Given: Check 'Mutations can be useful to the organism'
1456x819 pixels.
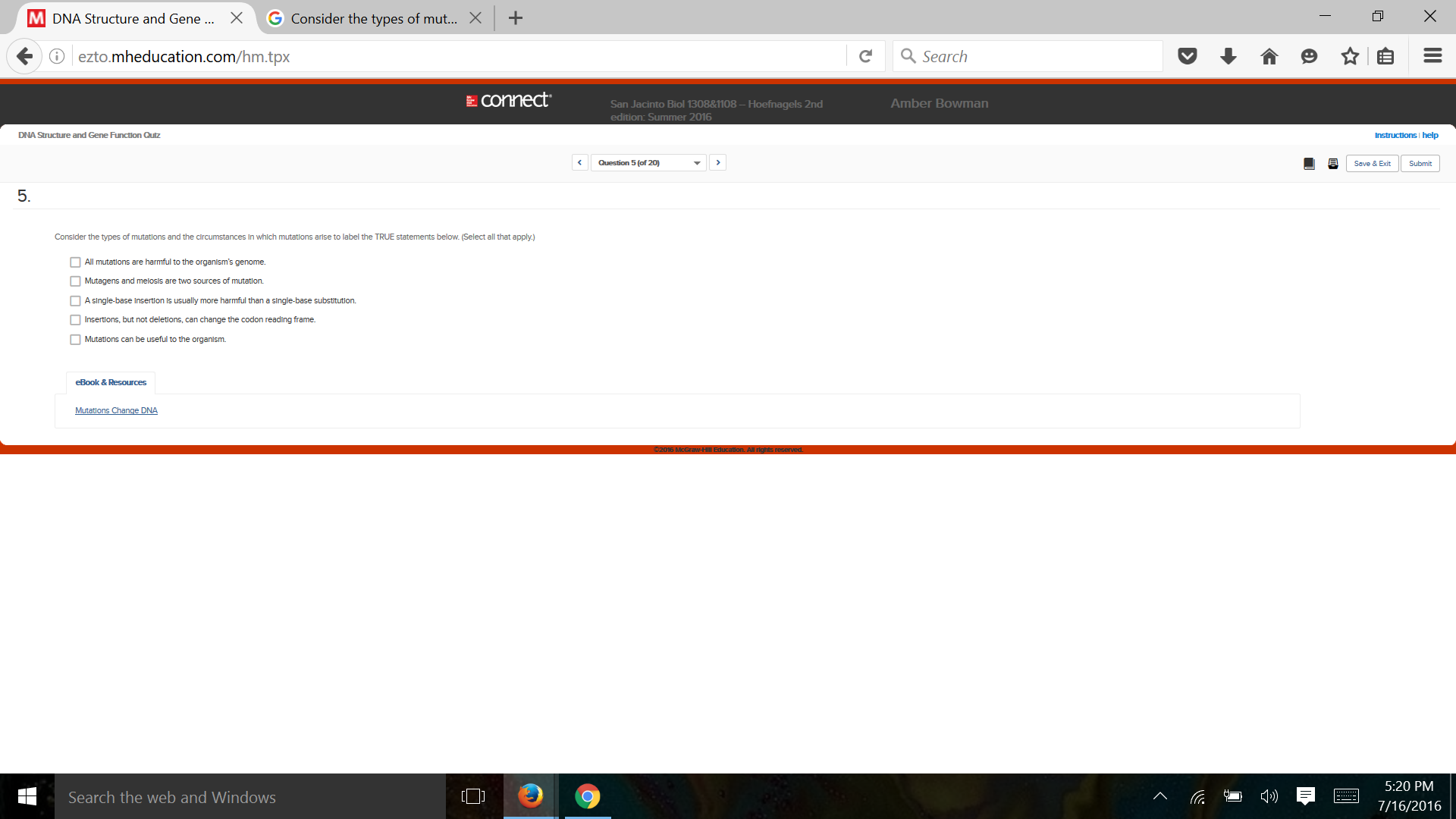Looking at the screenshot, I should coord(75,340).
